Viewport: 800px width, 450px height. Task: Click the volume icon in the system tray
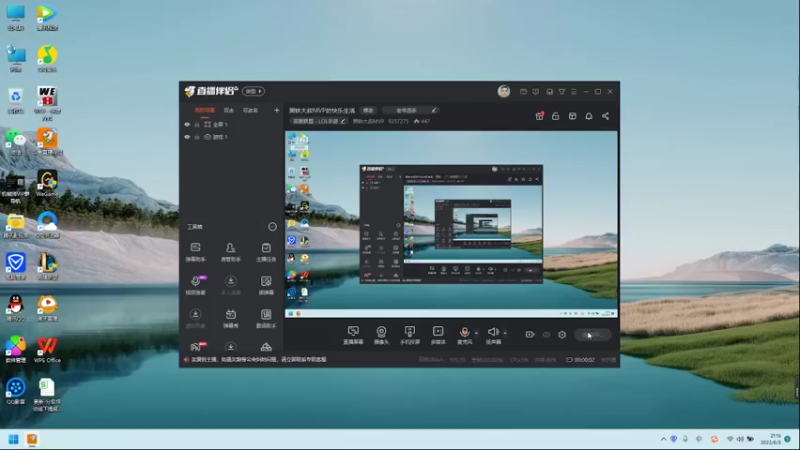(x=740, y=439)
